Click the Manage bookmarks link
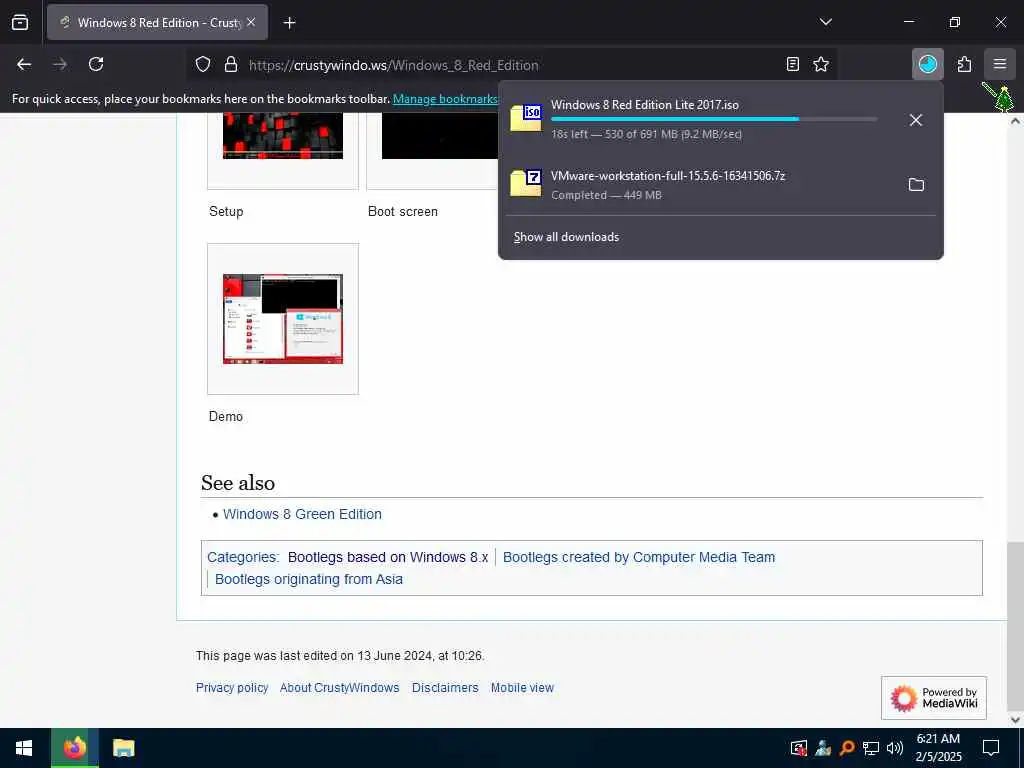The image size is (1024, 768). coord(445,99)
